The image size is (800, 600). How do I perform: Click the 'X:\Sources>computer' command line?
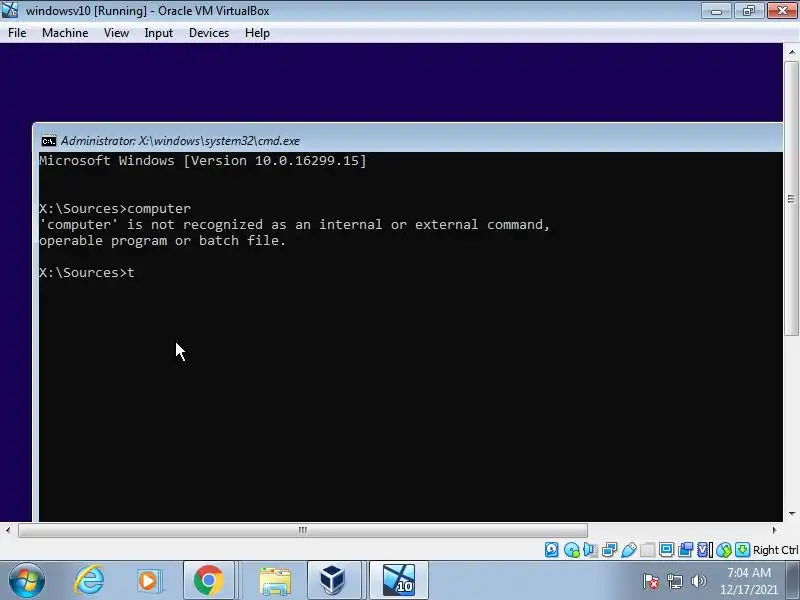[115, 209]
